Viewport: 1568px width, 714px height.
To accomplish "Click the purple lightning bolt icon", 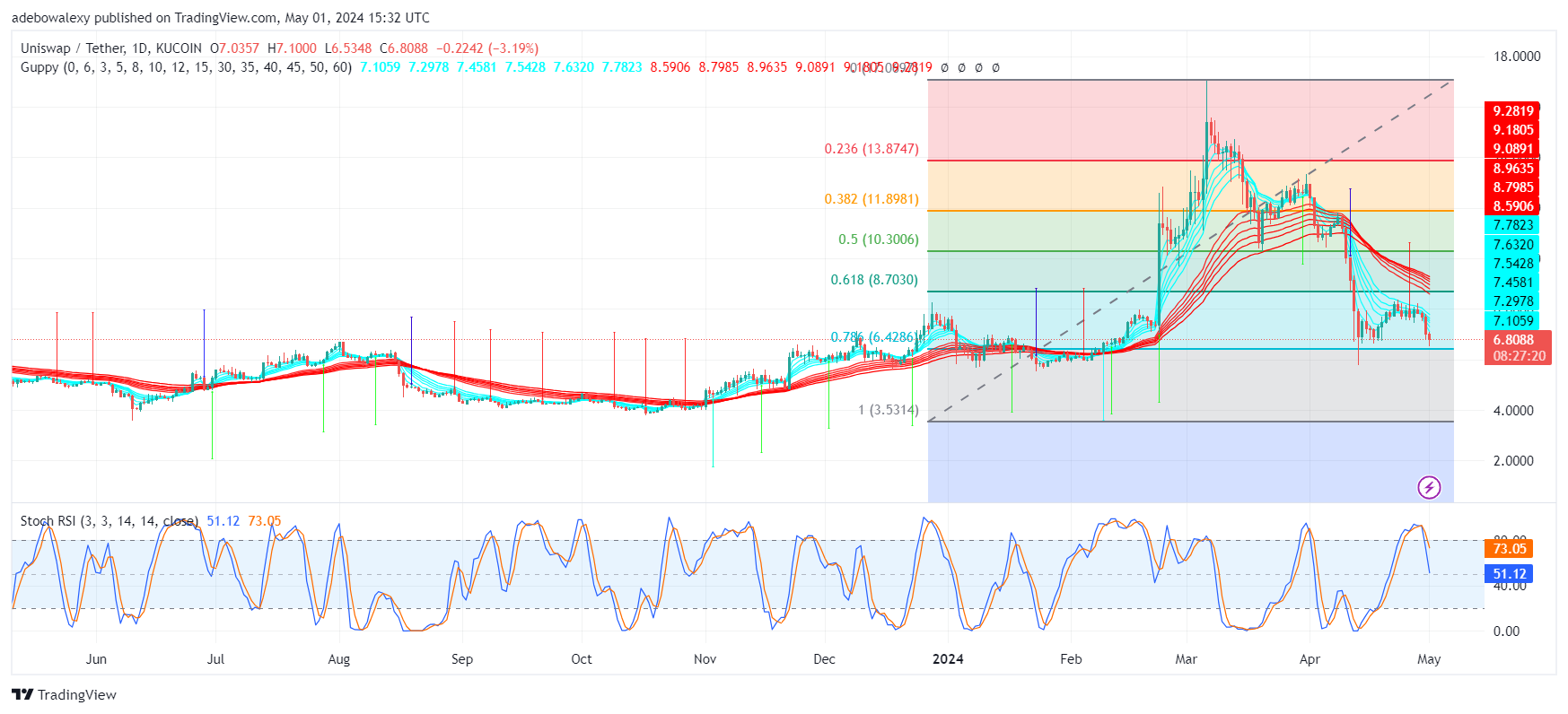I will (x=1429, y=487).
